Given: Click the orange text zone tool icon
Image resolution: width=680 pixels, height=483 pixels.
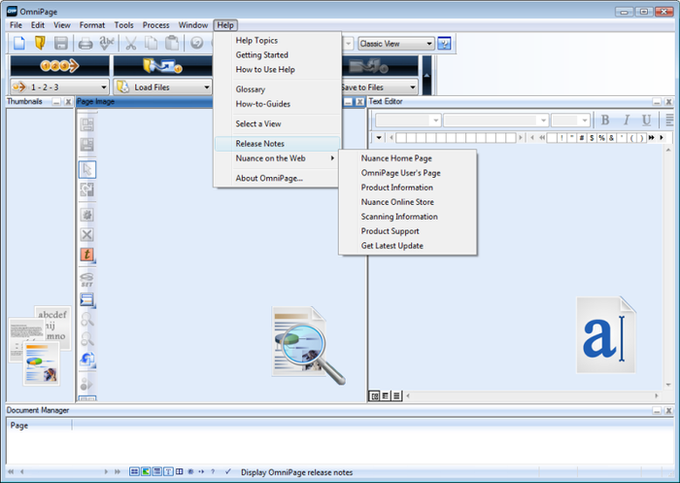Looking at the screenshot, I should [x=87, y=255].
